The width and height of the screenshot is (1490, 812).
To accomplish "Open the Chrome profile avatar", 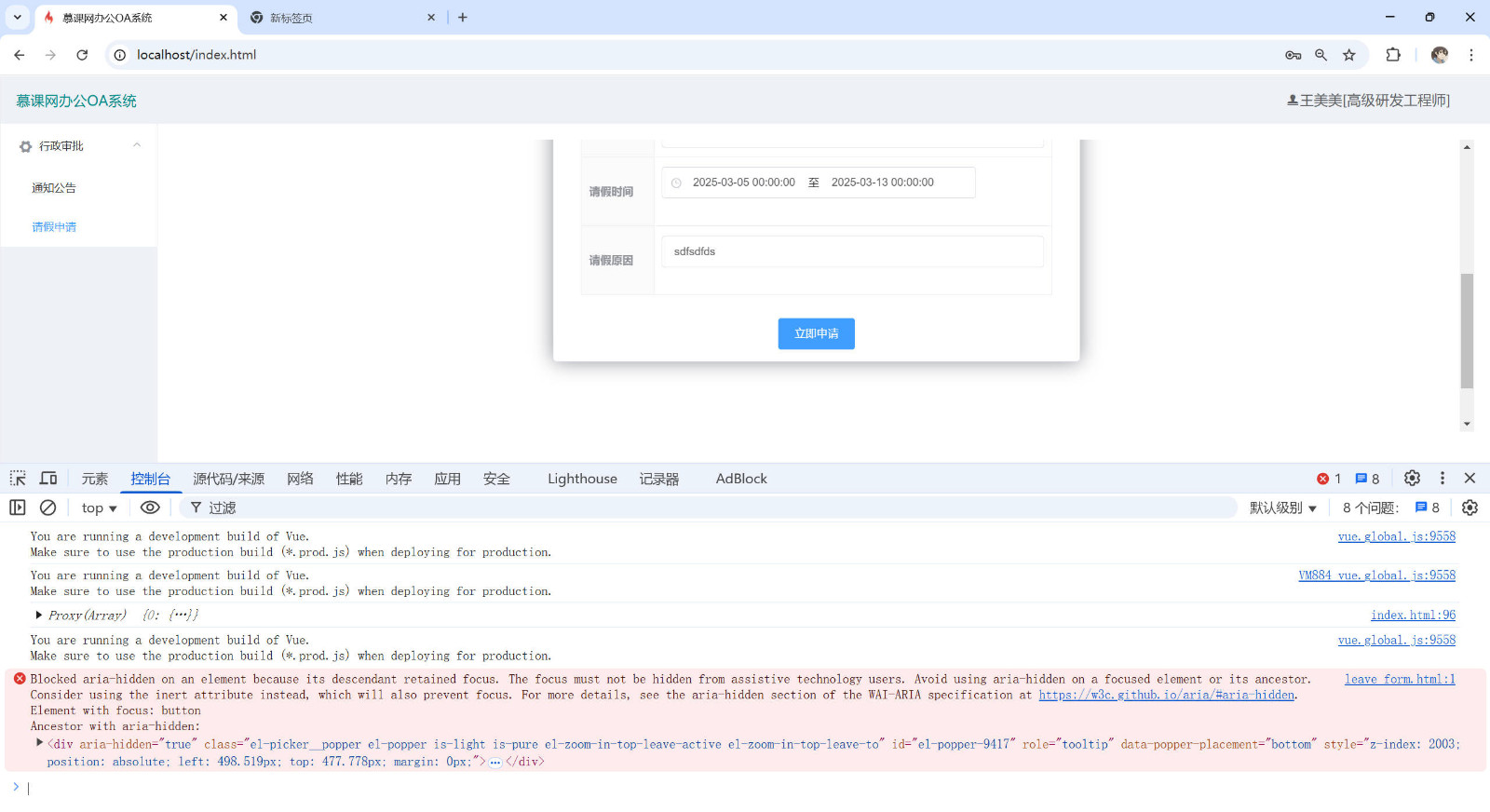I will point(1440,55).
